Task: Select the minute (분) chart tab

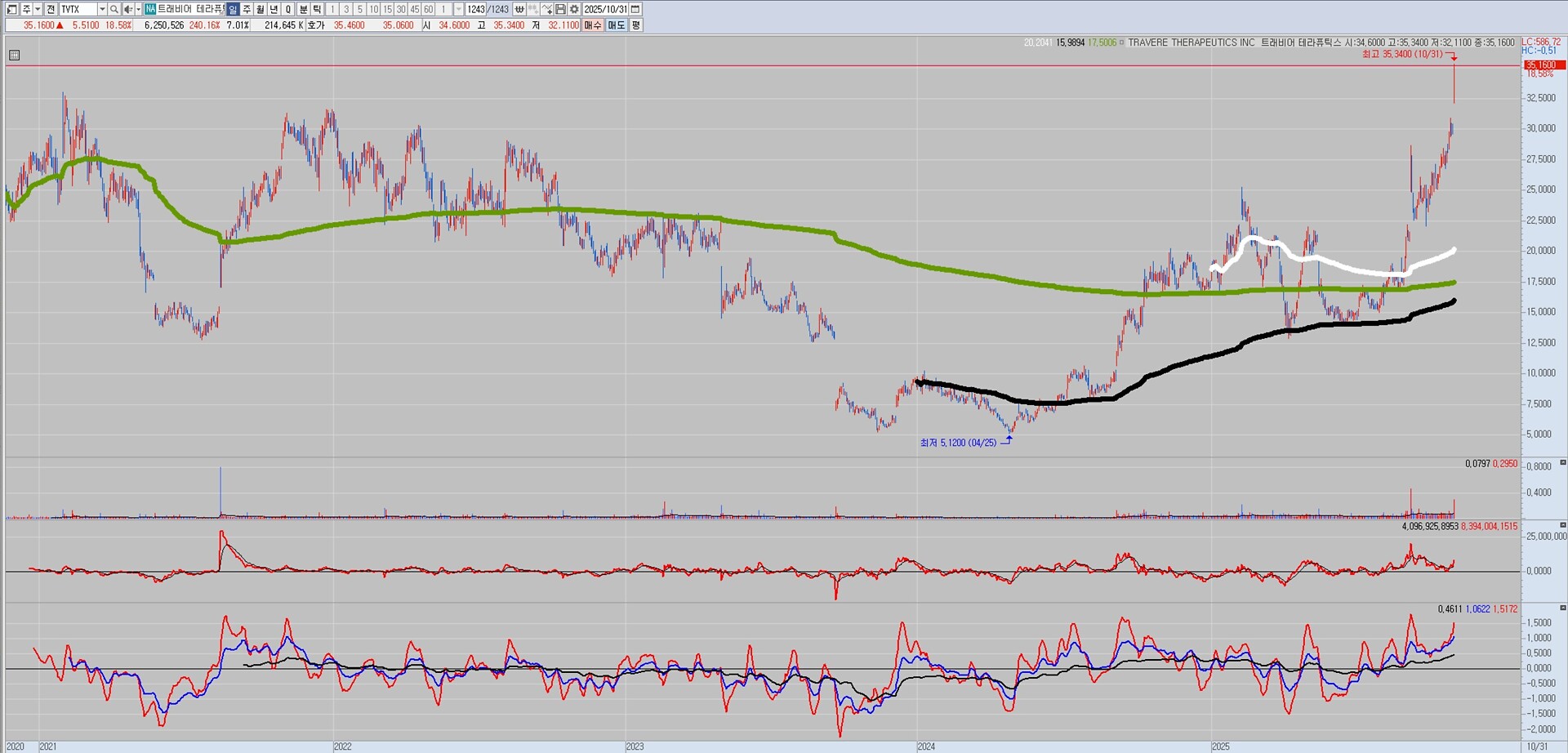Action: (x=303, y=9)
